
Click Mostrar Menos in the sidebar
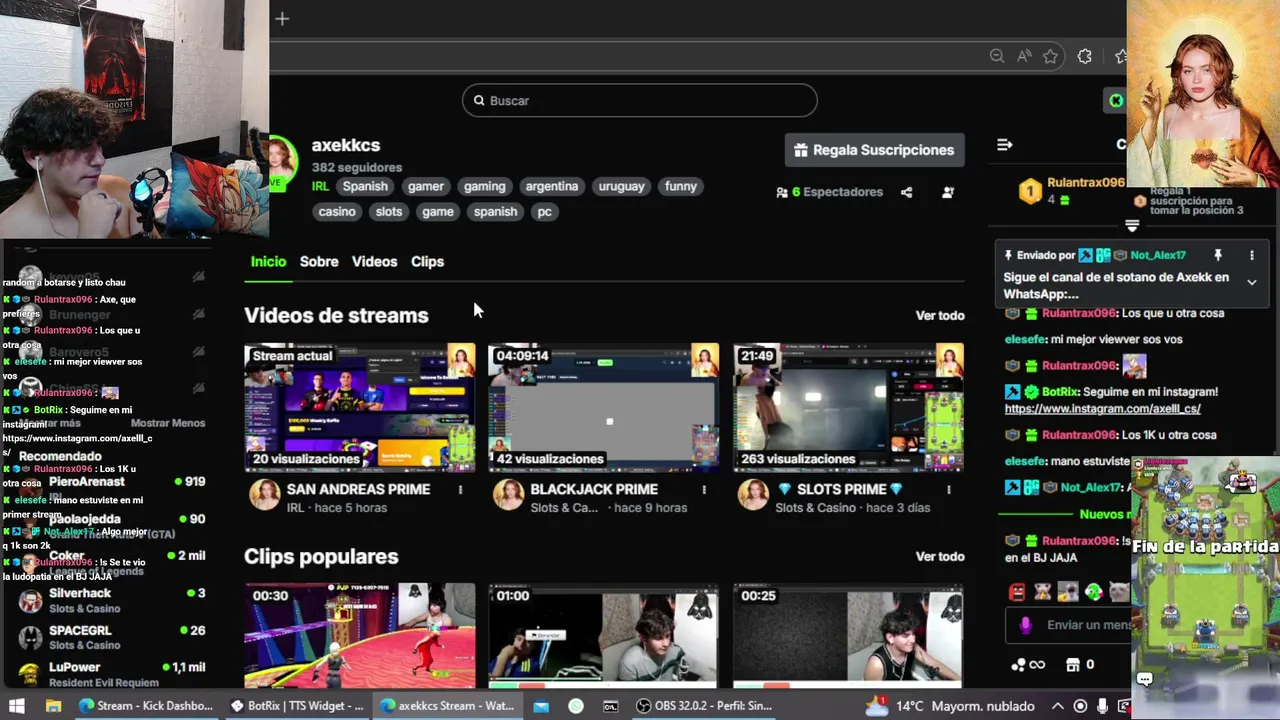click(x=168, y=423)
